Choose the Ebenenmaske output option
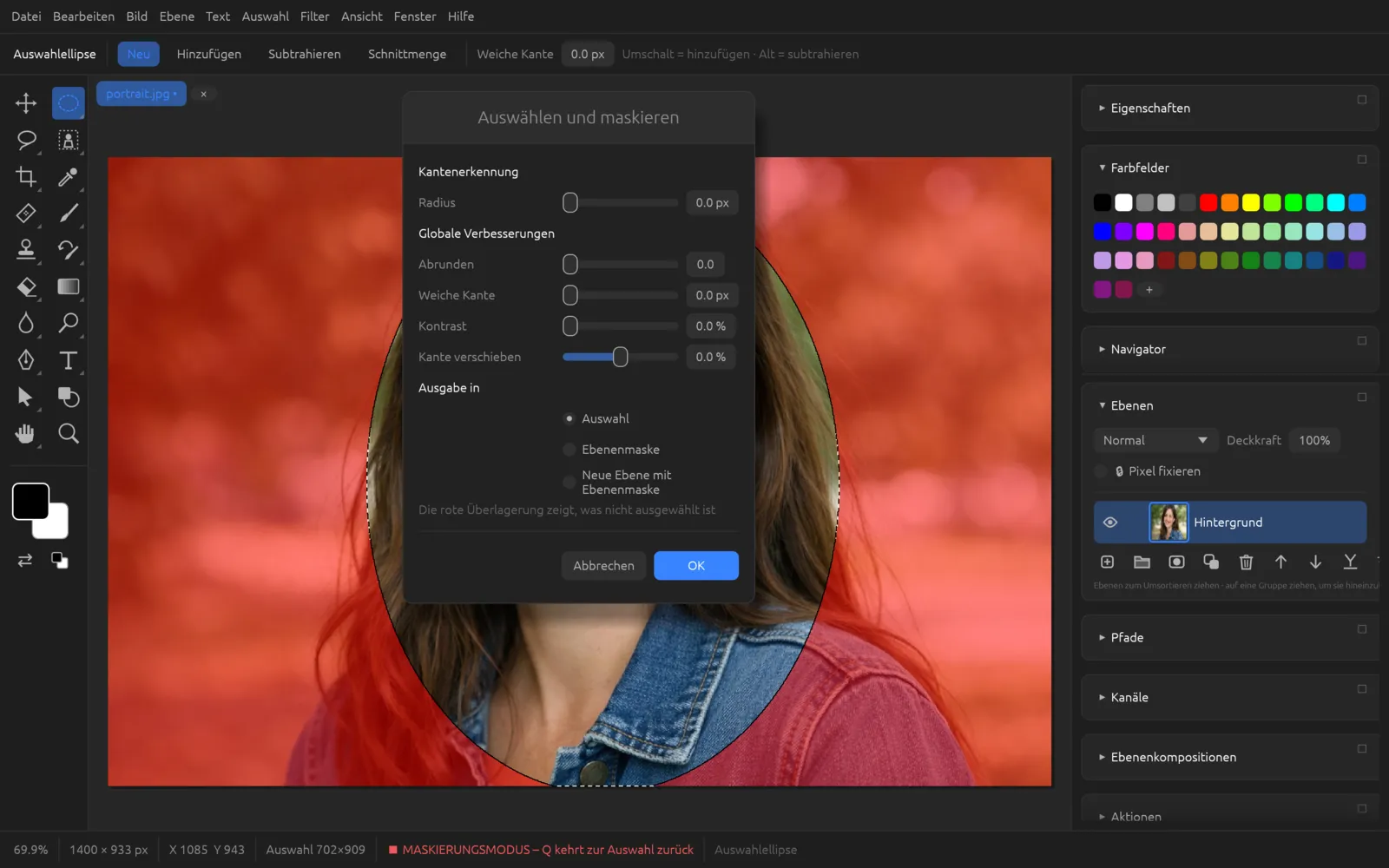Screen dimensions: 1389x868 tap(569, 450)
